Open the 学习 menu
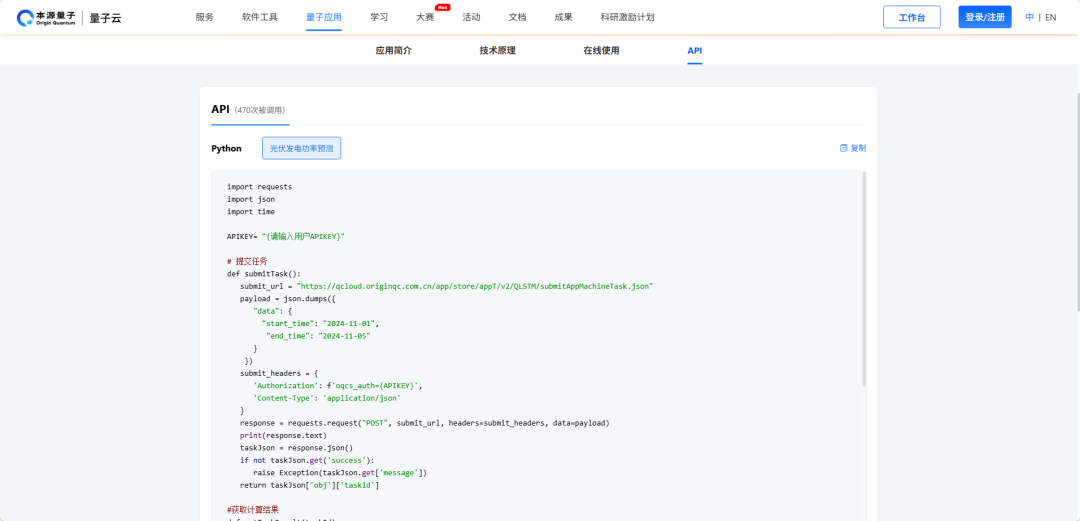The height and width of the screenshot is (521, 1080). point(379,17)
